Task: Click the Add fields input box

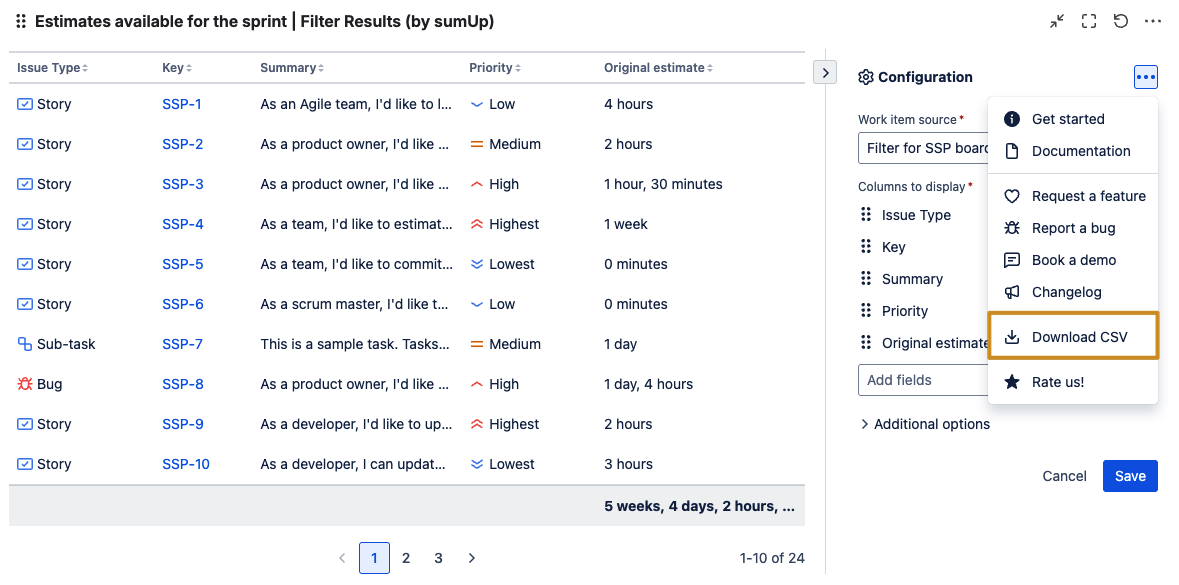Action: coord(920,380)
